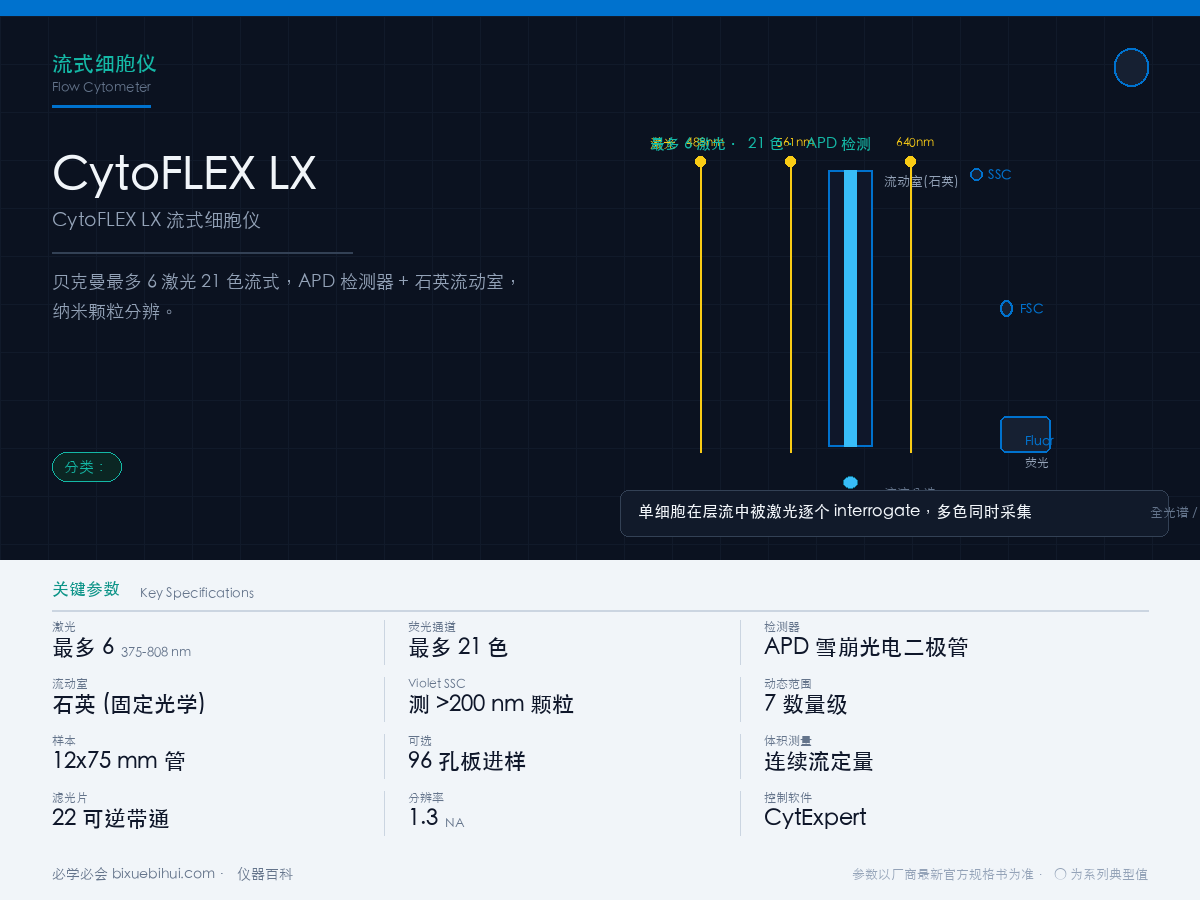This screenshot has width=1200, height=900.
Task: Click the FSC detector ellipse
Action: coord(1006,308)
